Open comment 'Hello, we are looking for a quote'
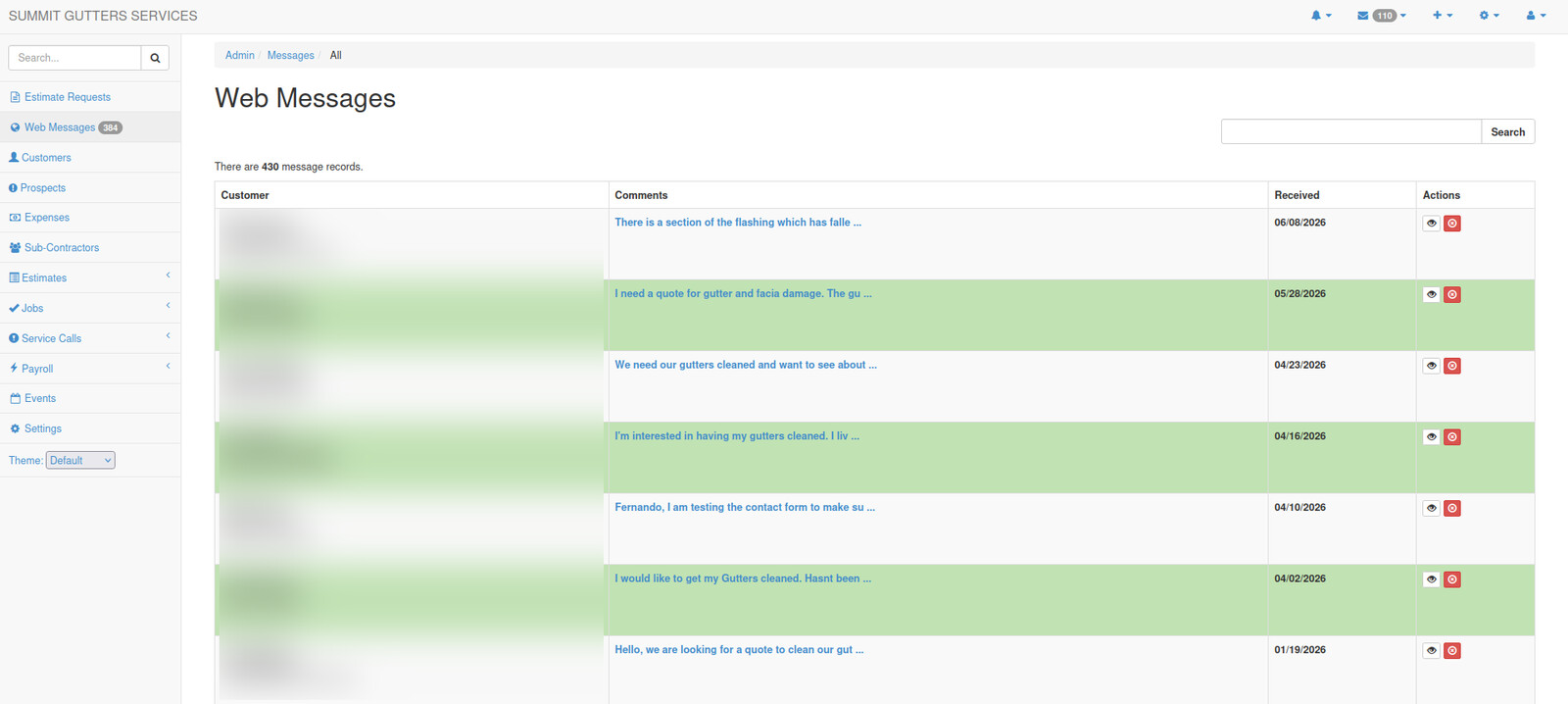The image size is (1568, 704). pyautogui.click(x=739, y=649)
